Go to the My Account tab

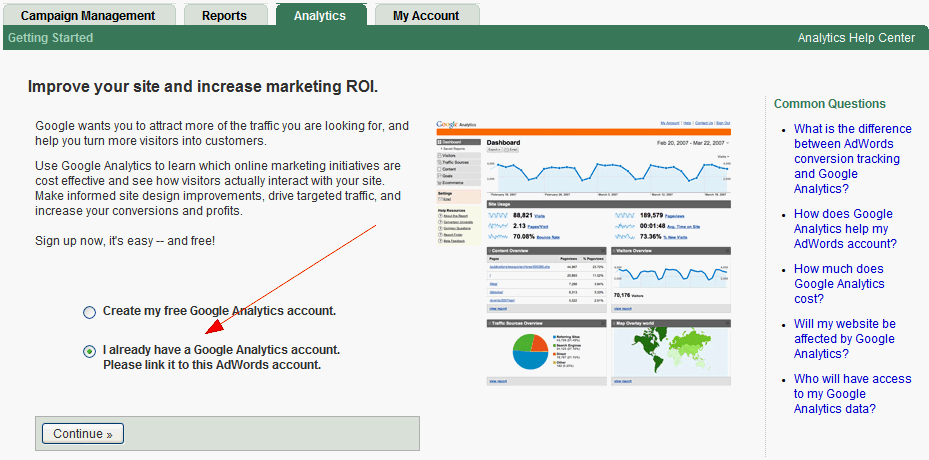click(x=427, y=15)
